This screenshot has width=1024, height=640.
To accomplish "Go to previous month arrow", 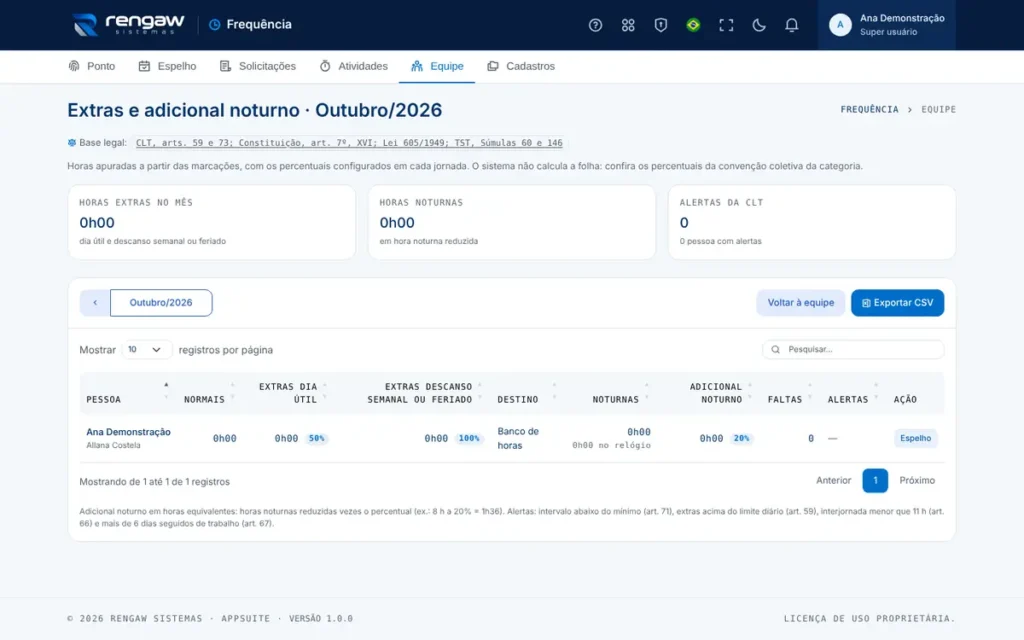I will [95, 303].
